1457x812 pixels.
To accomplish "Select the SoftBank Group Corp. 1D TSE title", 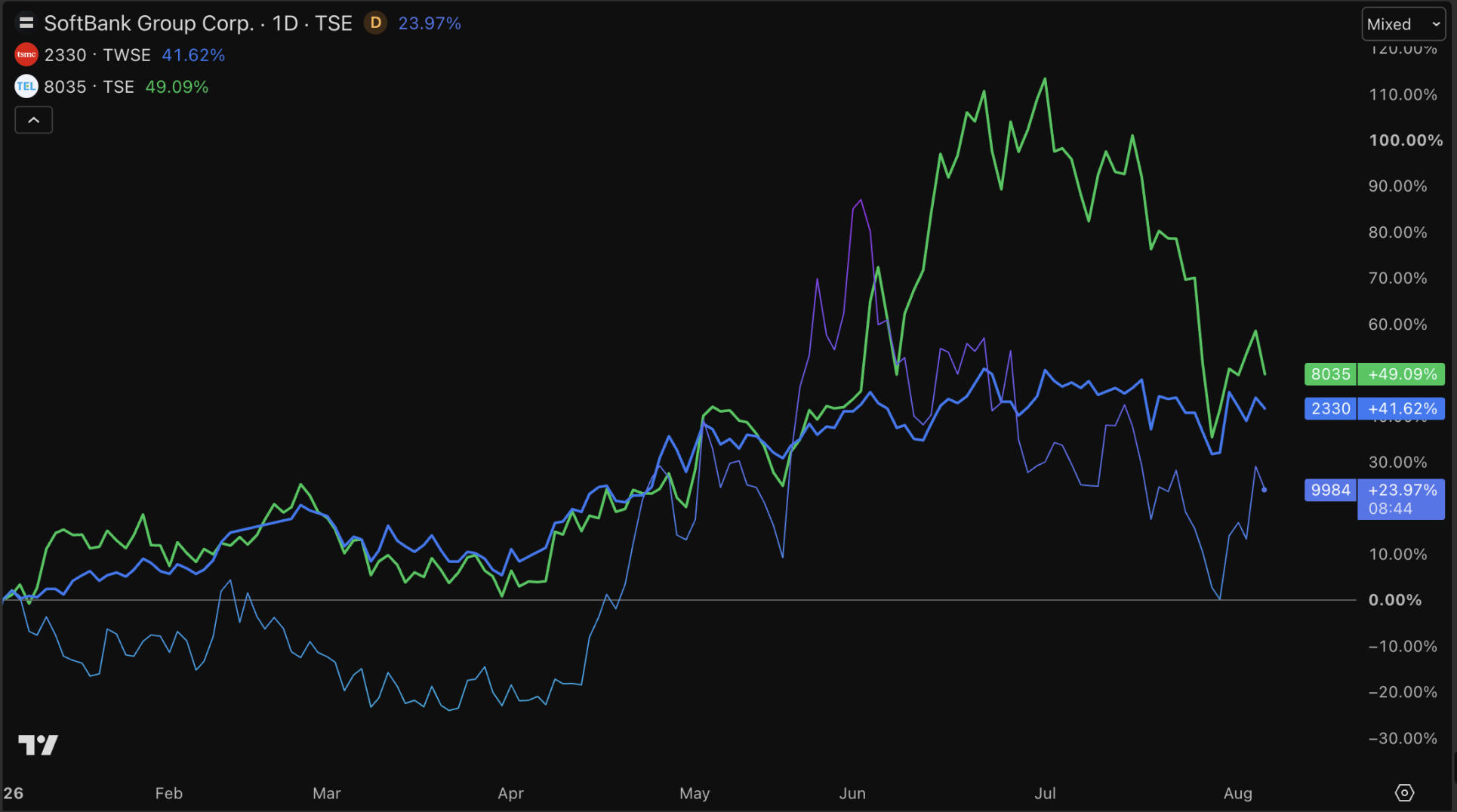I will [x=198, y=23].
